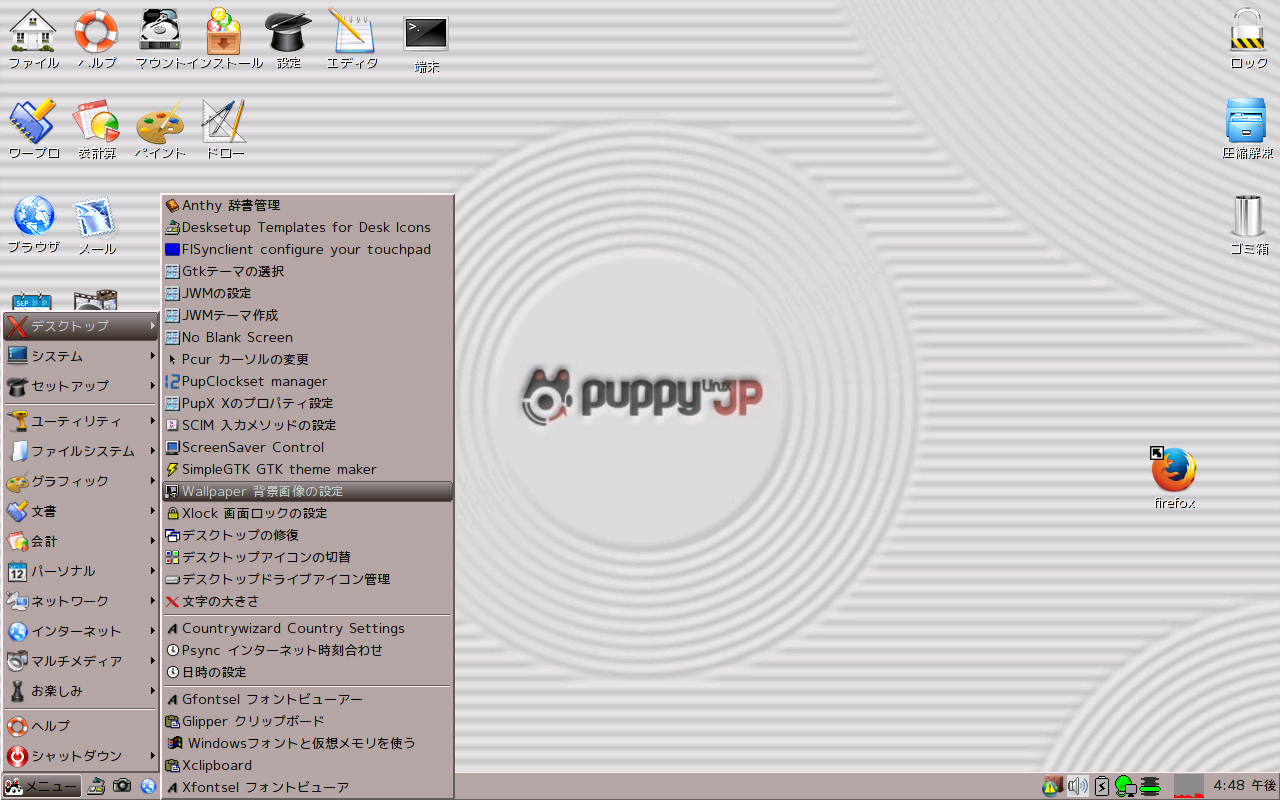Select No Blank Screen

click(x=308, y=337)
